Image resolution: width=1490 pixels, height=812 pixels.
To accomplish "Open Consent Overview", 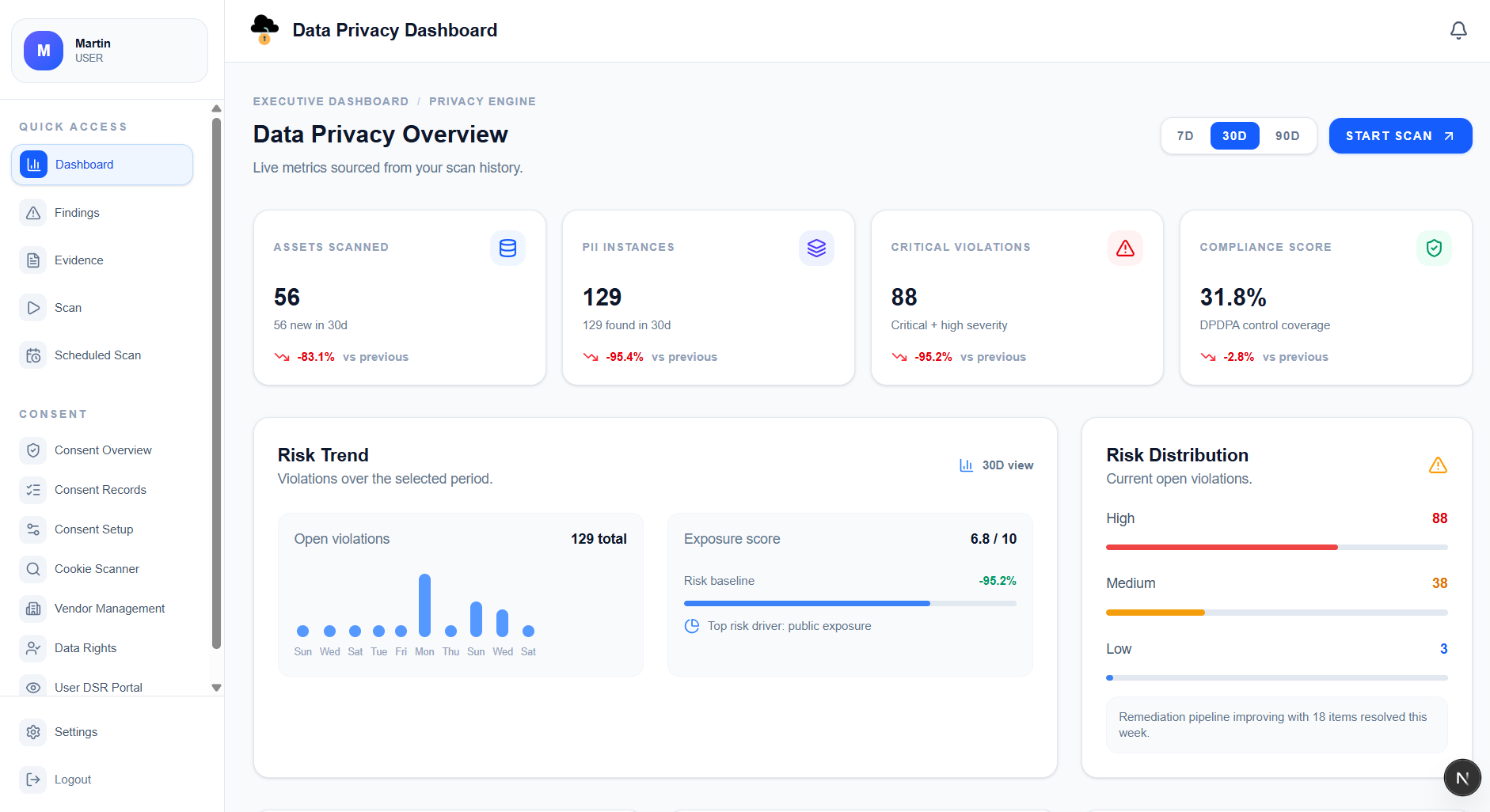I will tap(102, 450).
